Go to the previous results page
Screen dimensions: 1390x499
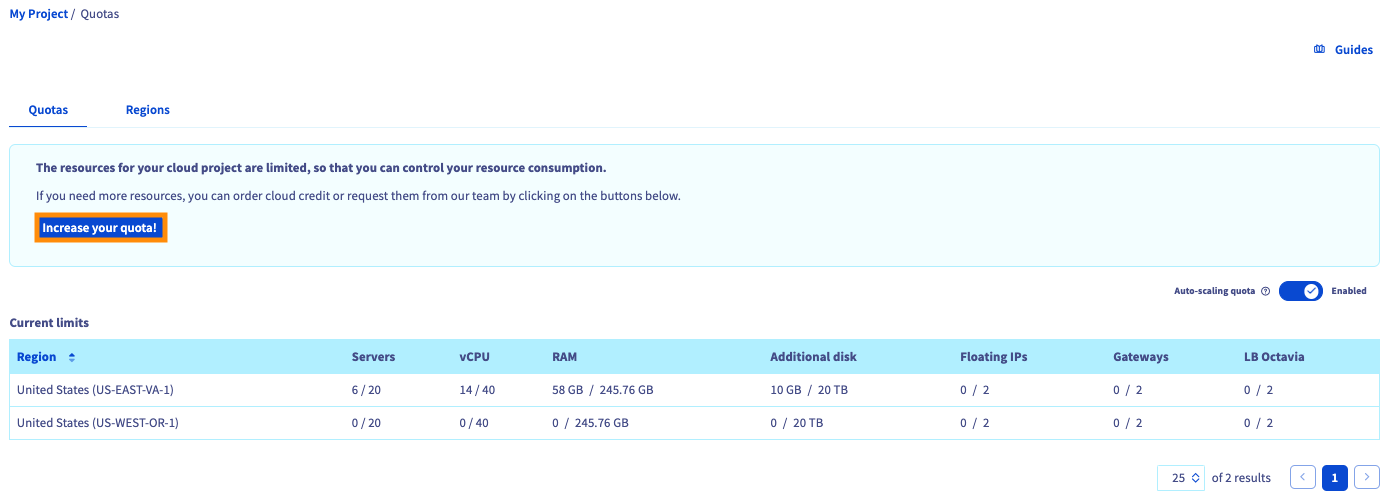(1302, 477)
